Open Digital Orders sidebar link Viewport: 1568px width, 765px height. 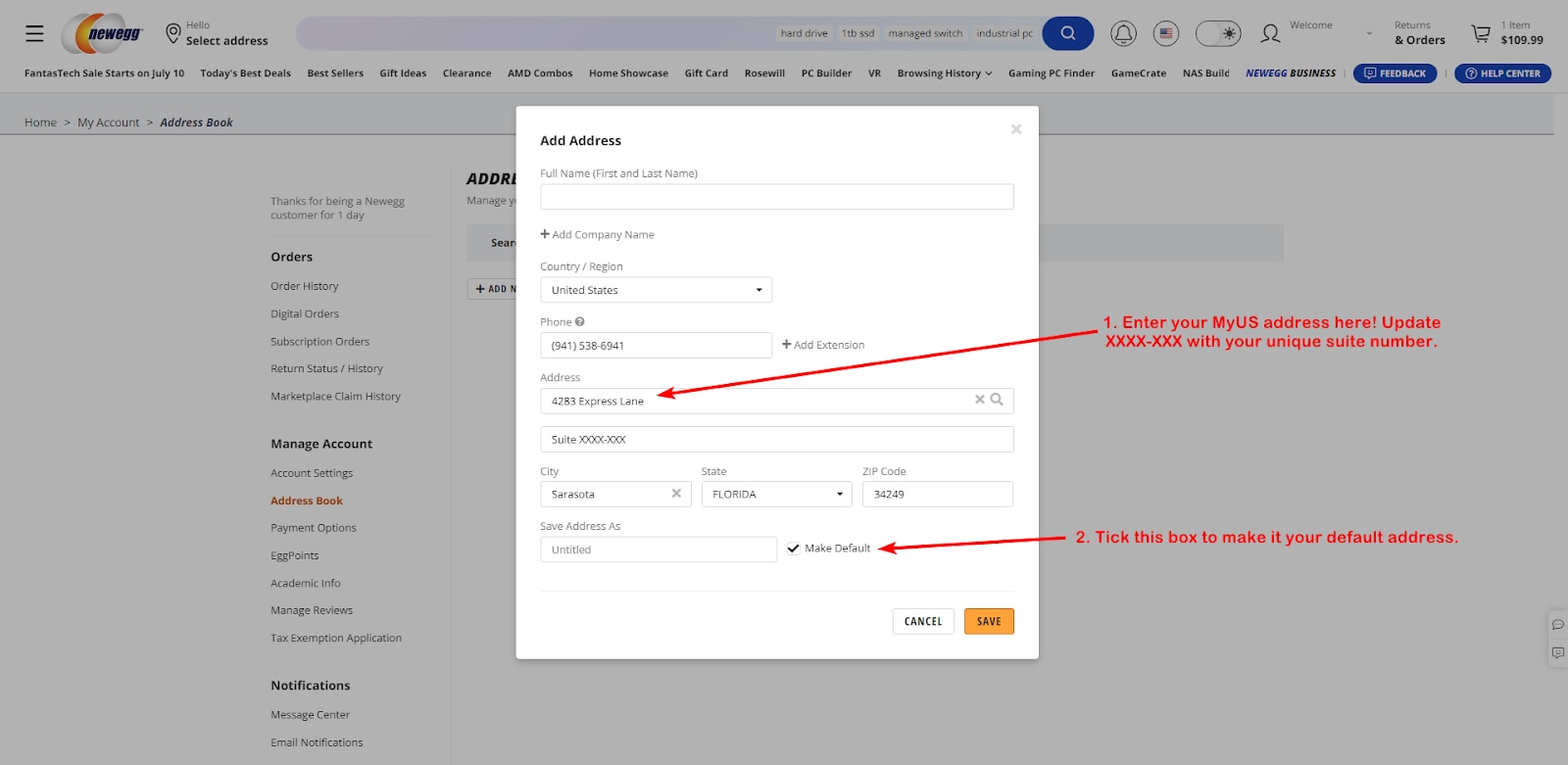pos(305,313)
